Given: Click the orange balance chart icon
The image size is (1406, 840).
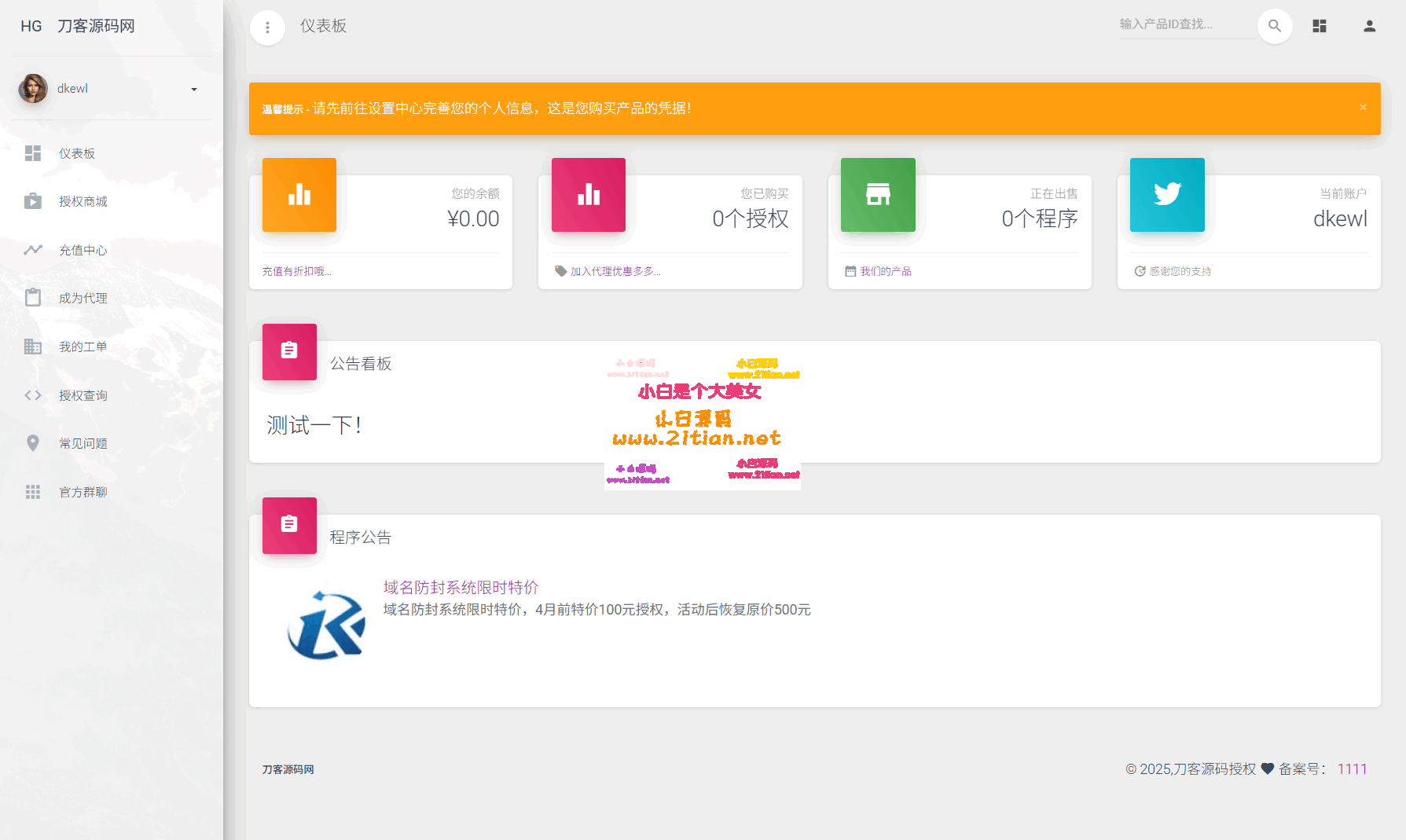Looking at the screenshot, I should [299, 195].
